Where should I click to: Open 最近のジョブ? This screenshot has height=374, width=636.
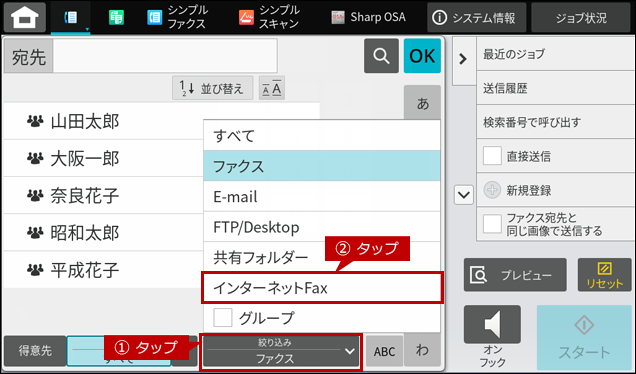(555, 54)
